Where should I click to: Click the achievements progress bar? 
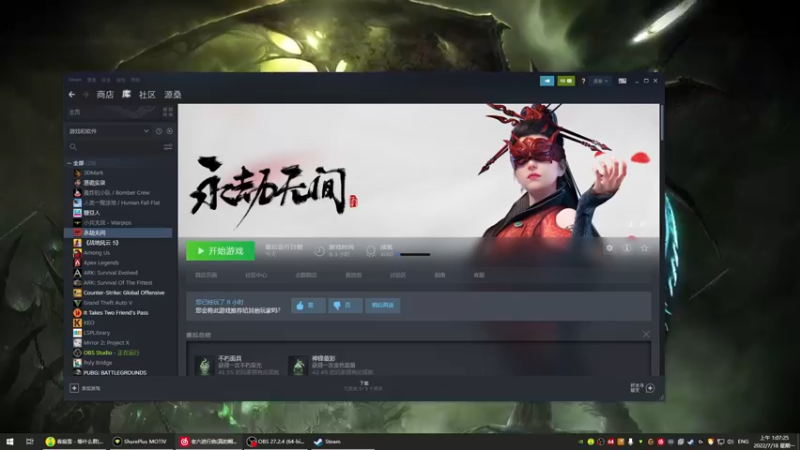coord(414,255)
